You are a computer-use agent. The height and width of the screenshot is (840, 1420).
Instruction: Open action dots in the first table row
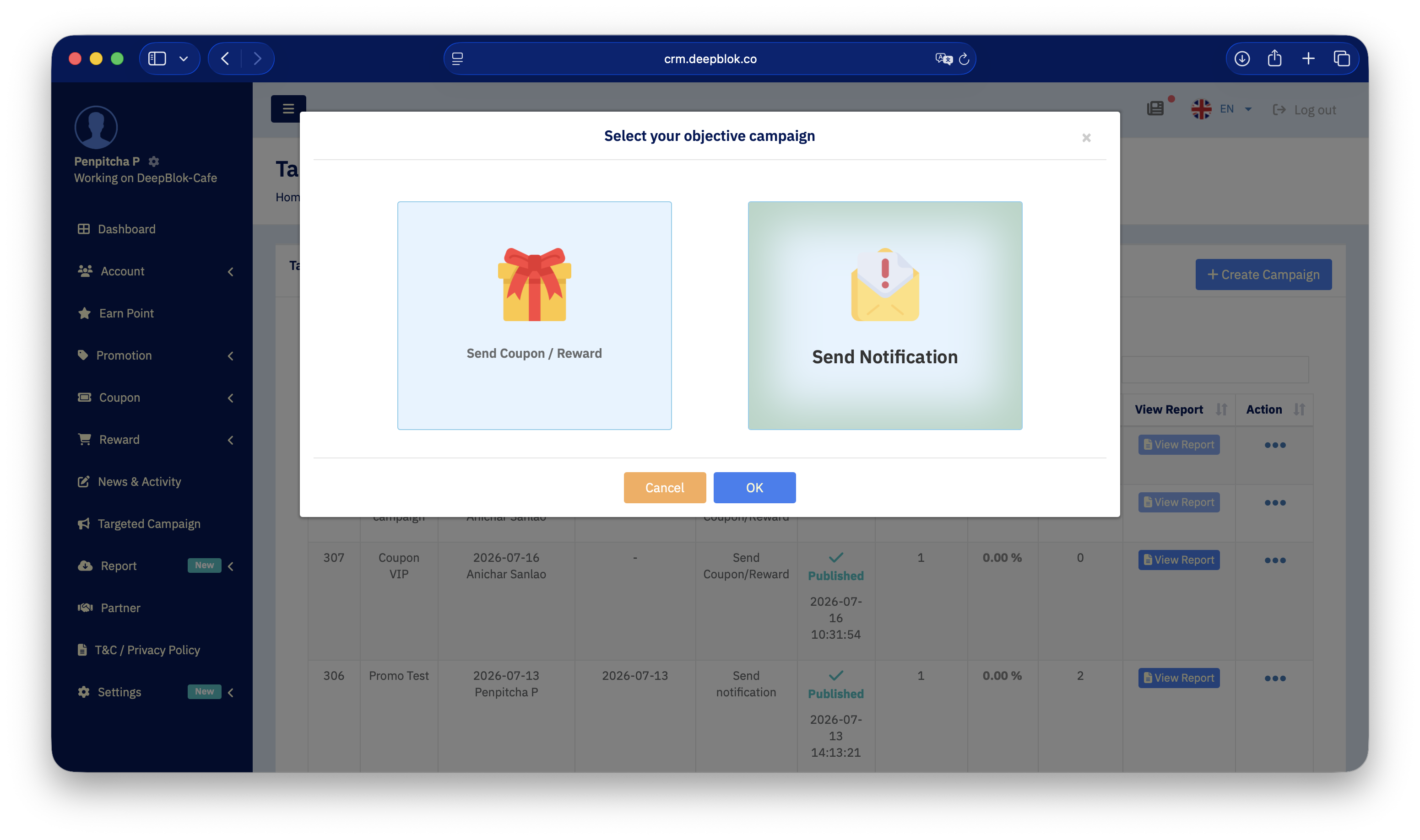click(x=1275, y=445)
